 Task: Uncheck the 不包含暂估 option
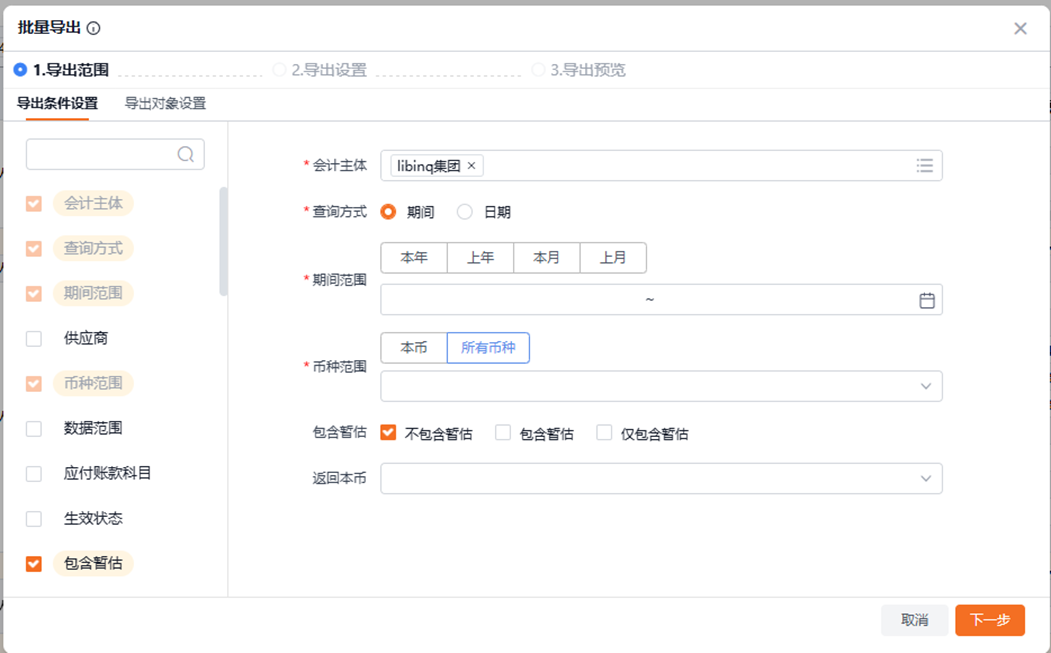tap(388, 432)
